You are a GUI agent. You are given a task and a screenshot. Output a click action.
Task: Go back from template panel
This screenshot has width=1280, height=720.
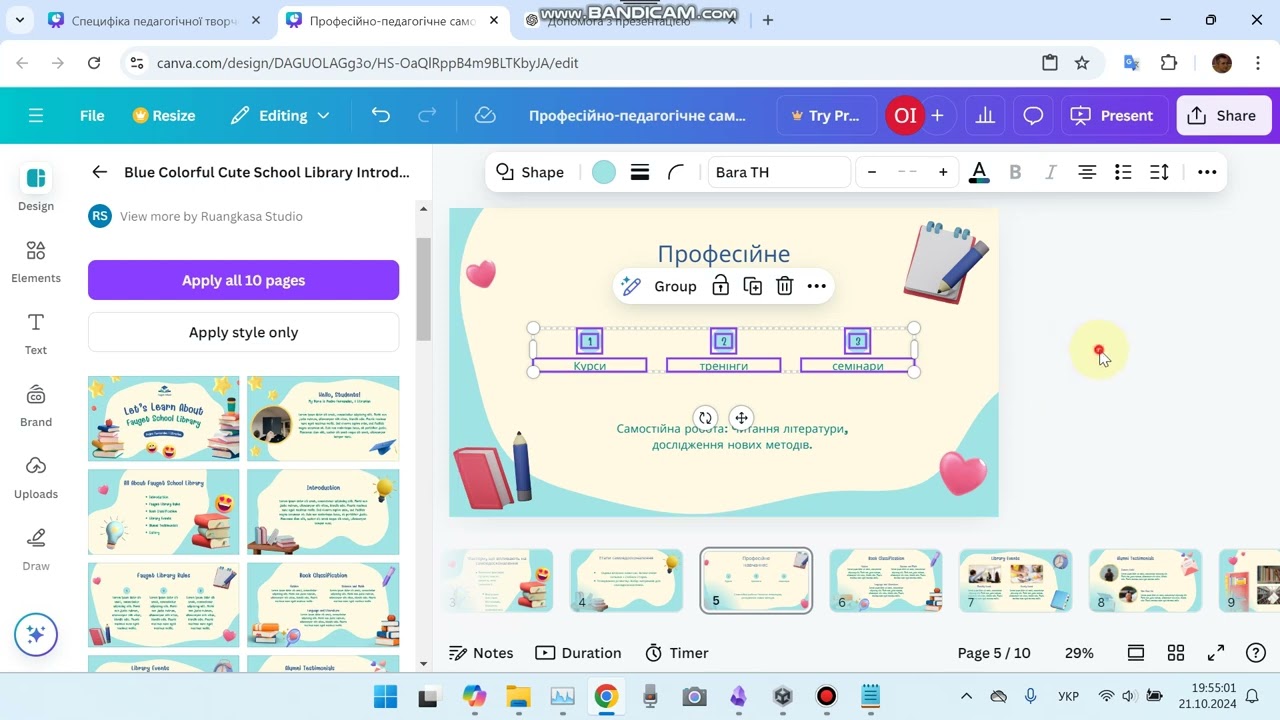click(99, 172)
